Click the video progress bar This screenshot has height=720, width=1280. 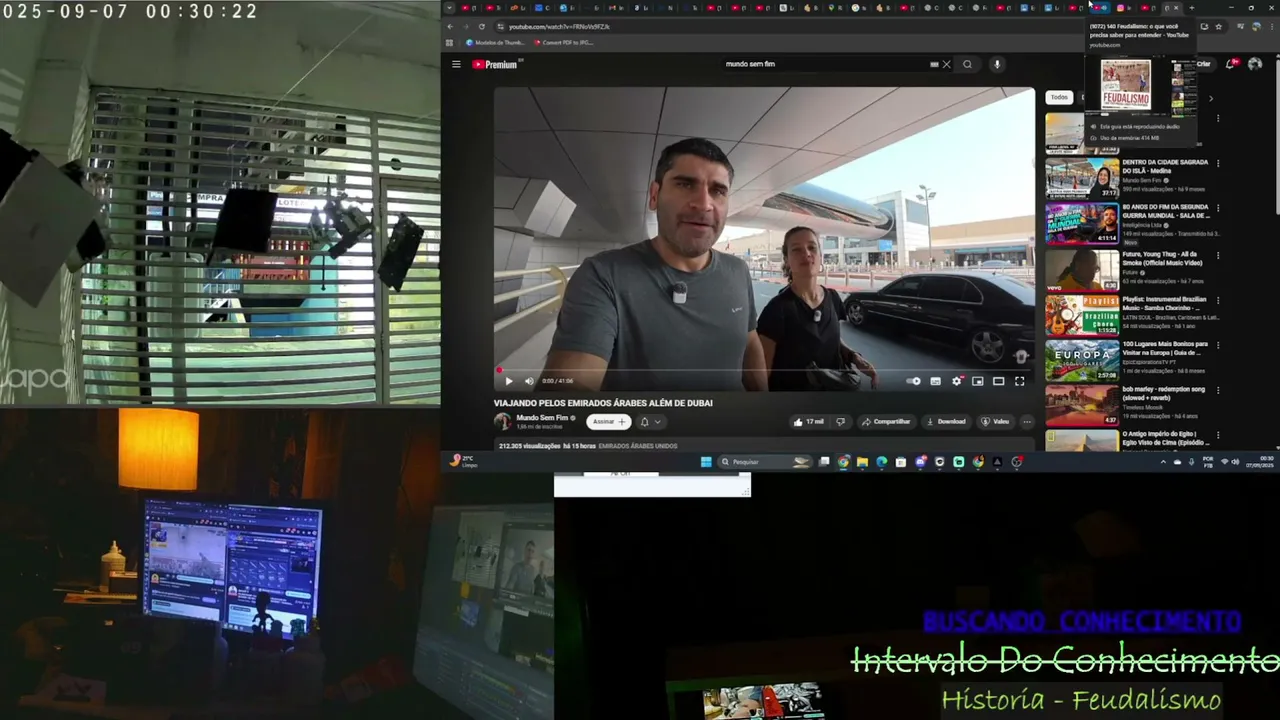(x=764, y=370)
